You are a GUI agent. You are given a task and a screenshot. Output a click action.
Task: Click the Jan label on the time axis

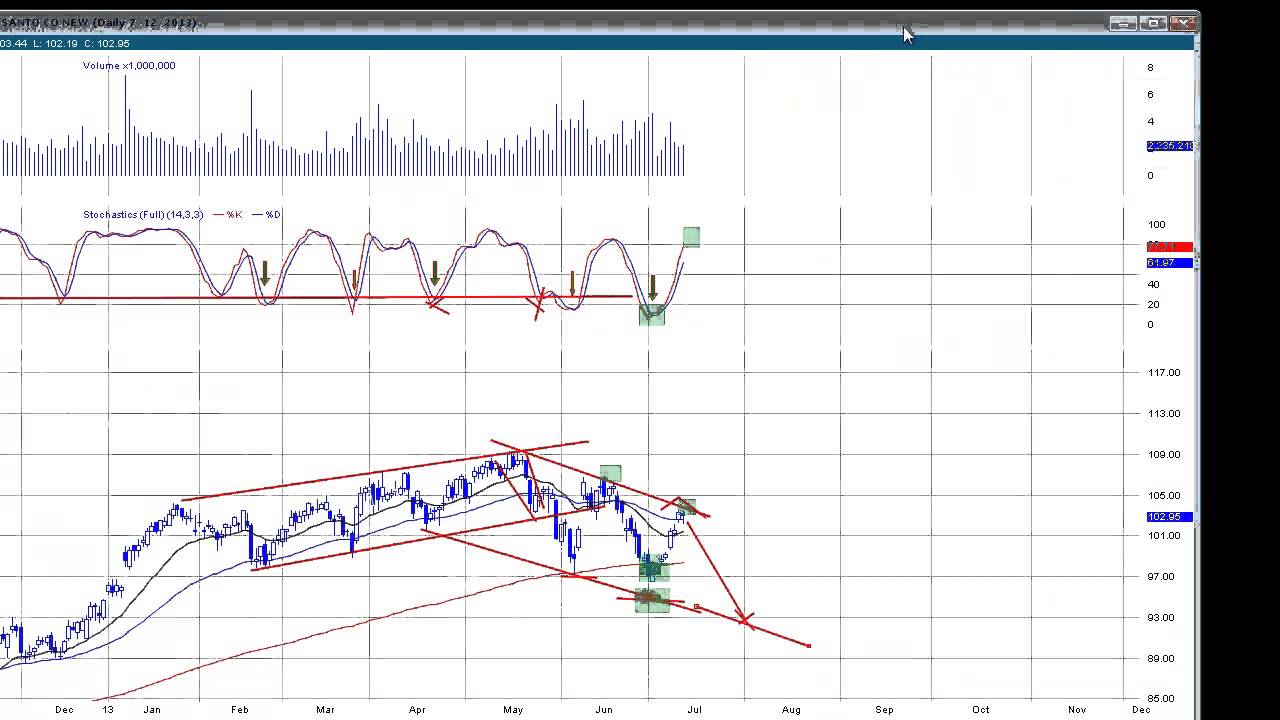click(x=152, y=710)
